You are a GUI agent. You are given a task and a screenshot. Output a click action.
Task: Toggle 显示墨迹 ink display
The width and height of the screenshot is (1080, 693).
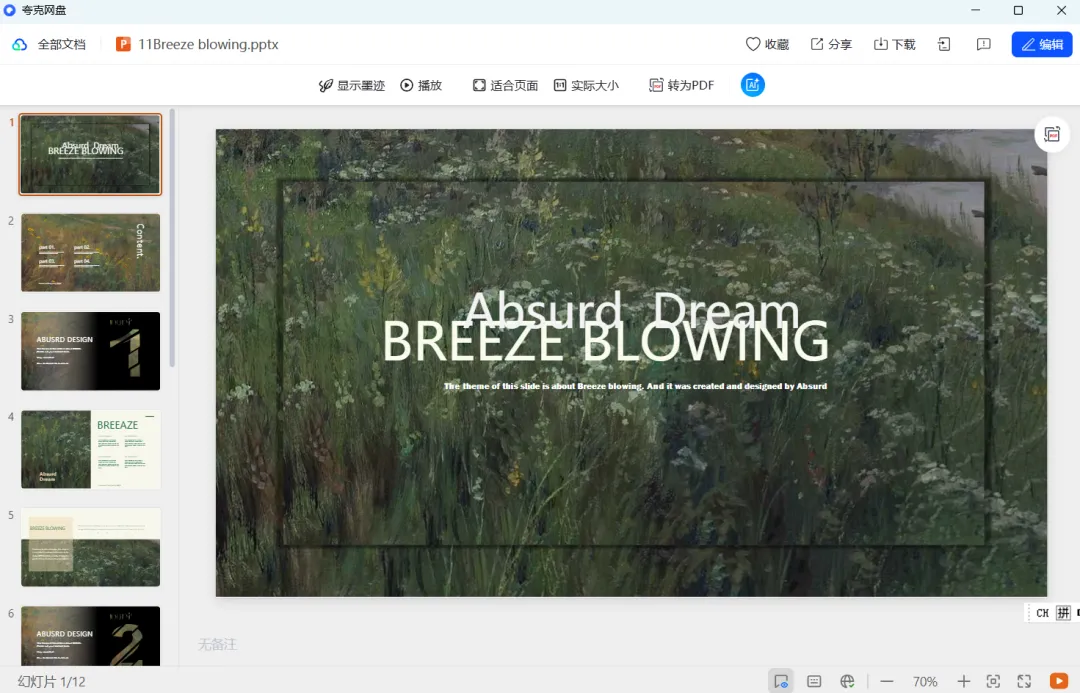pyautogui.click(x=351, y=85)
